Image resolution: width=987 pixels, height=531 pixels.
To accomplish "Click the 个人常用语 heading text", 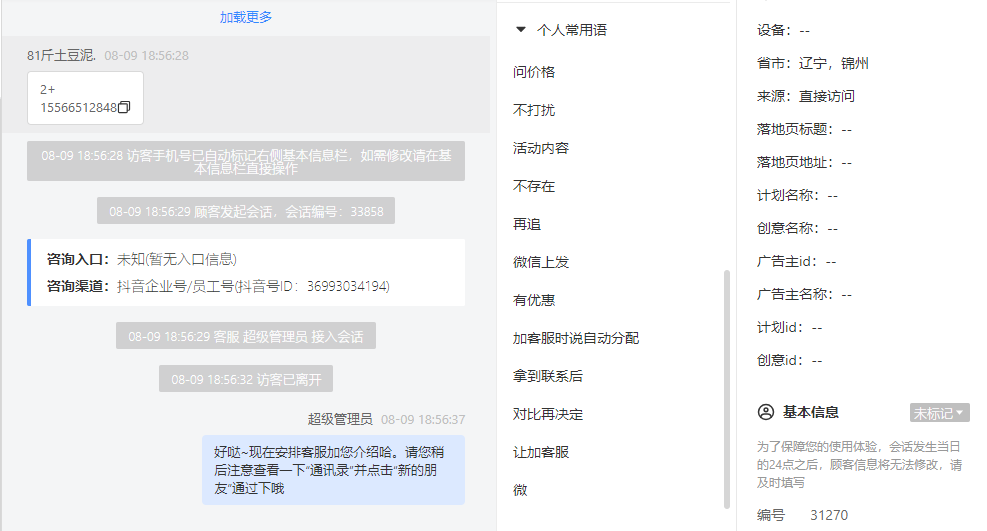I will (572, 30).
